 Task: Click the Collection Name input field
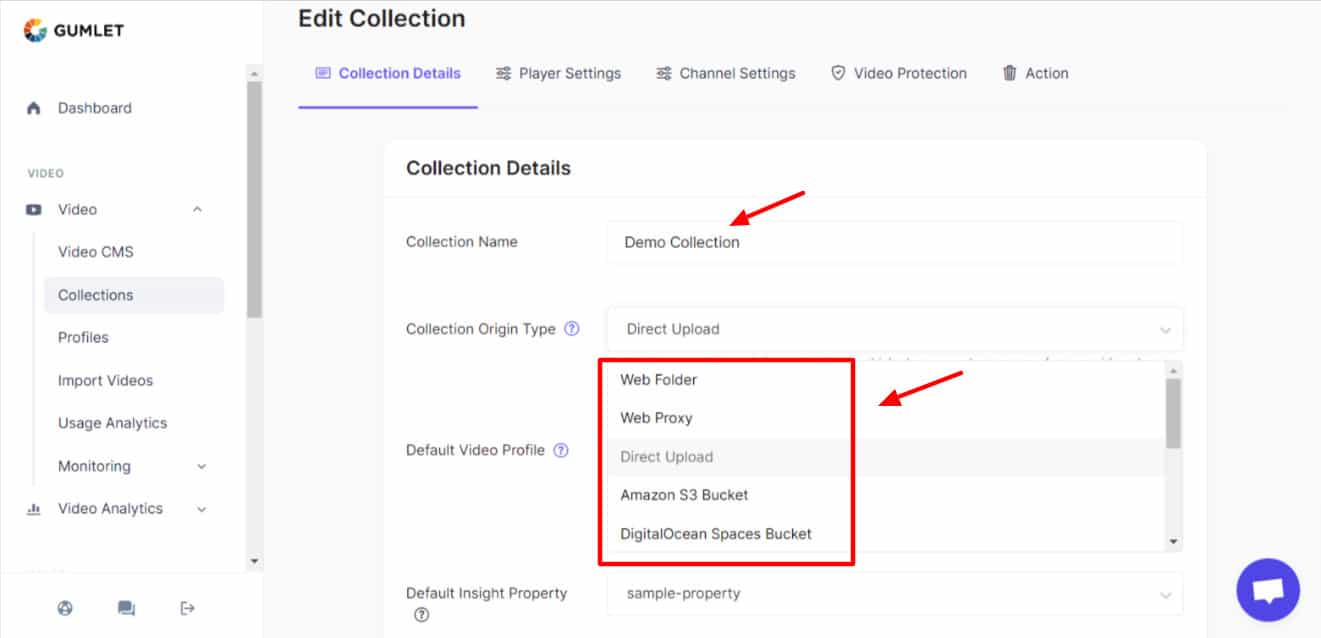click(x=894, y=242)
